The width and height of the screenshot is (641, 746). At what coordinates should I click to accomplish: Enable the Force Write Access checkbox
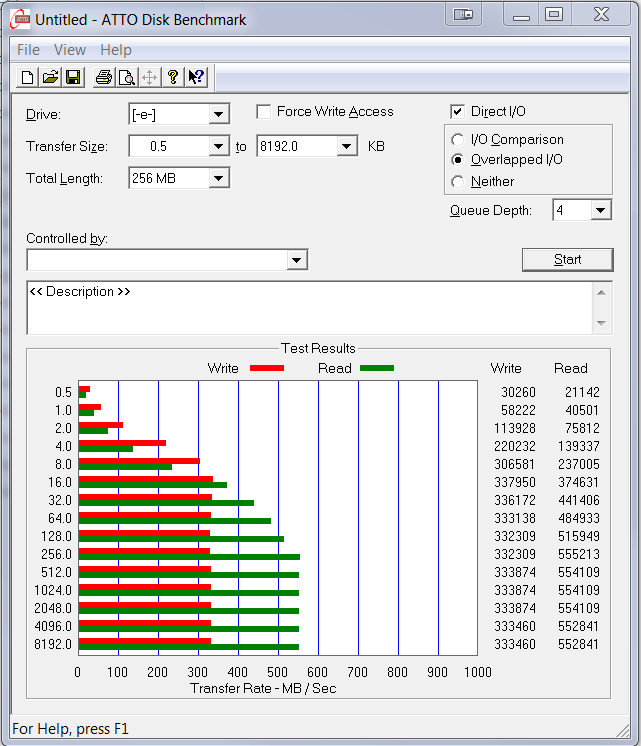(x=264, y=112)
